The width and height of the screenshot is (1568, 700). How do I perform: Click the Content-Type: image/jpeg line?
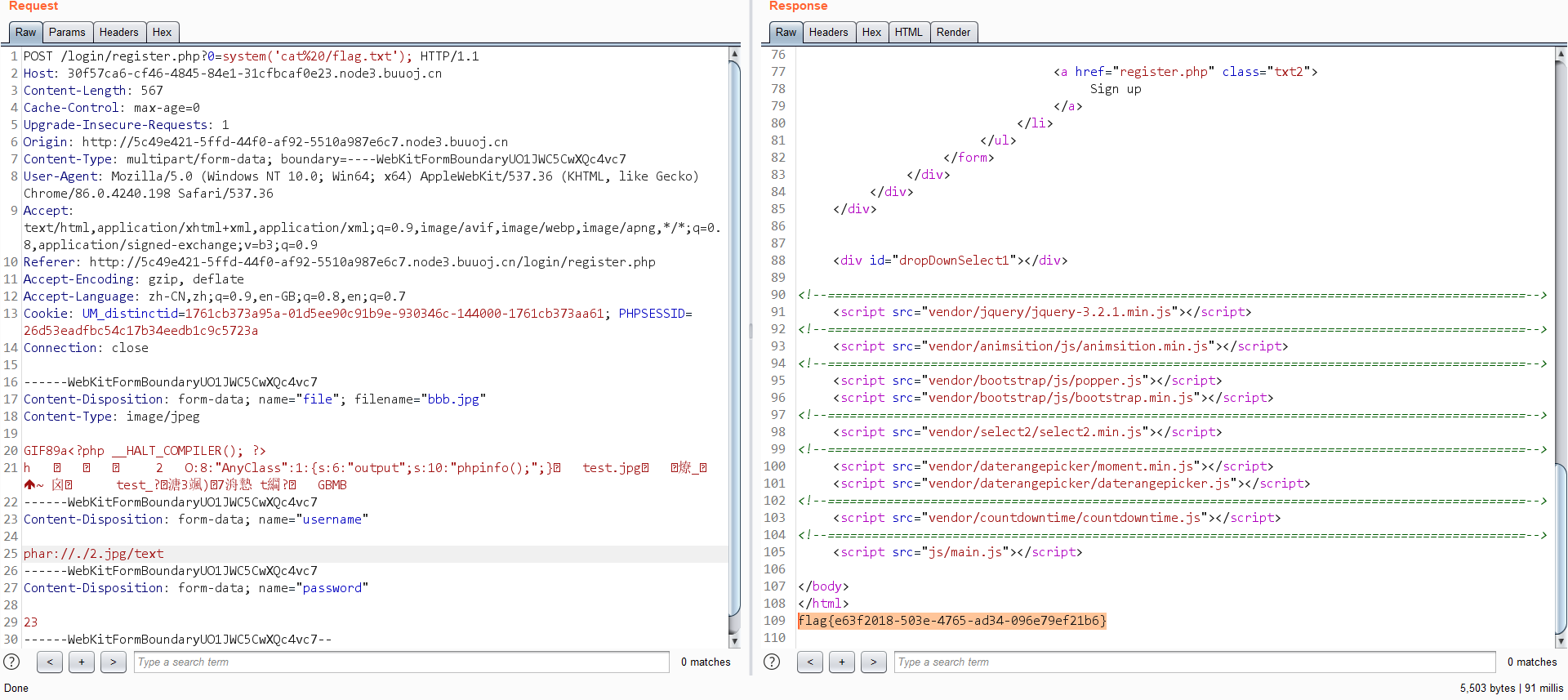coord(111,417)
